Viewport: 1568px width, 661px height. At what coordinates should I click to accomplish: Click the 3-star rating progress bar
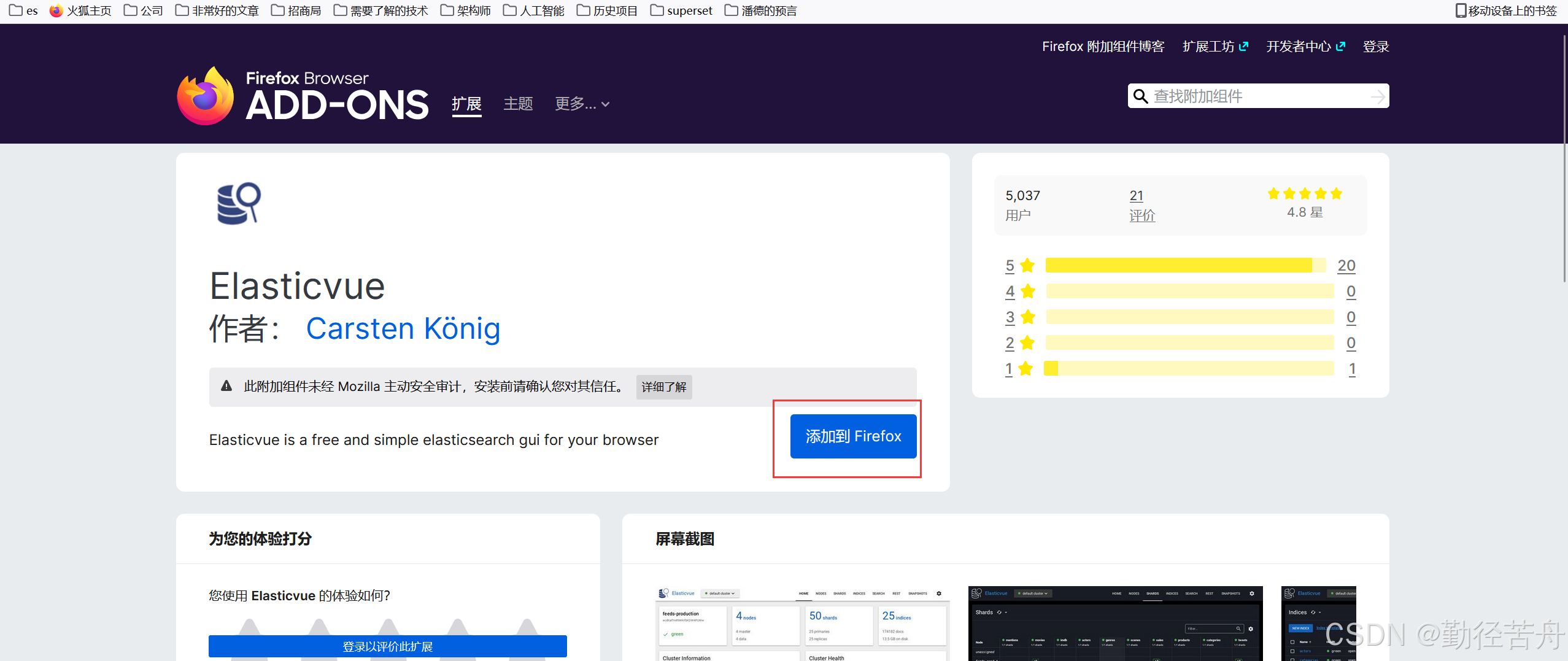(1190, 317)
